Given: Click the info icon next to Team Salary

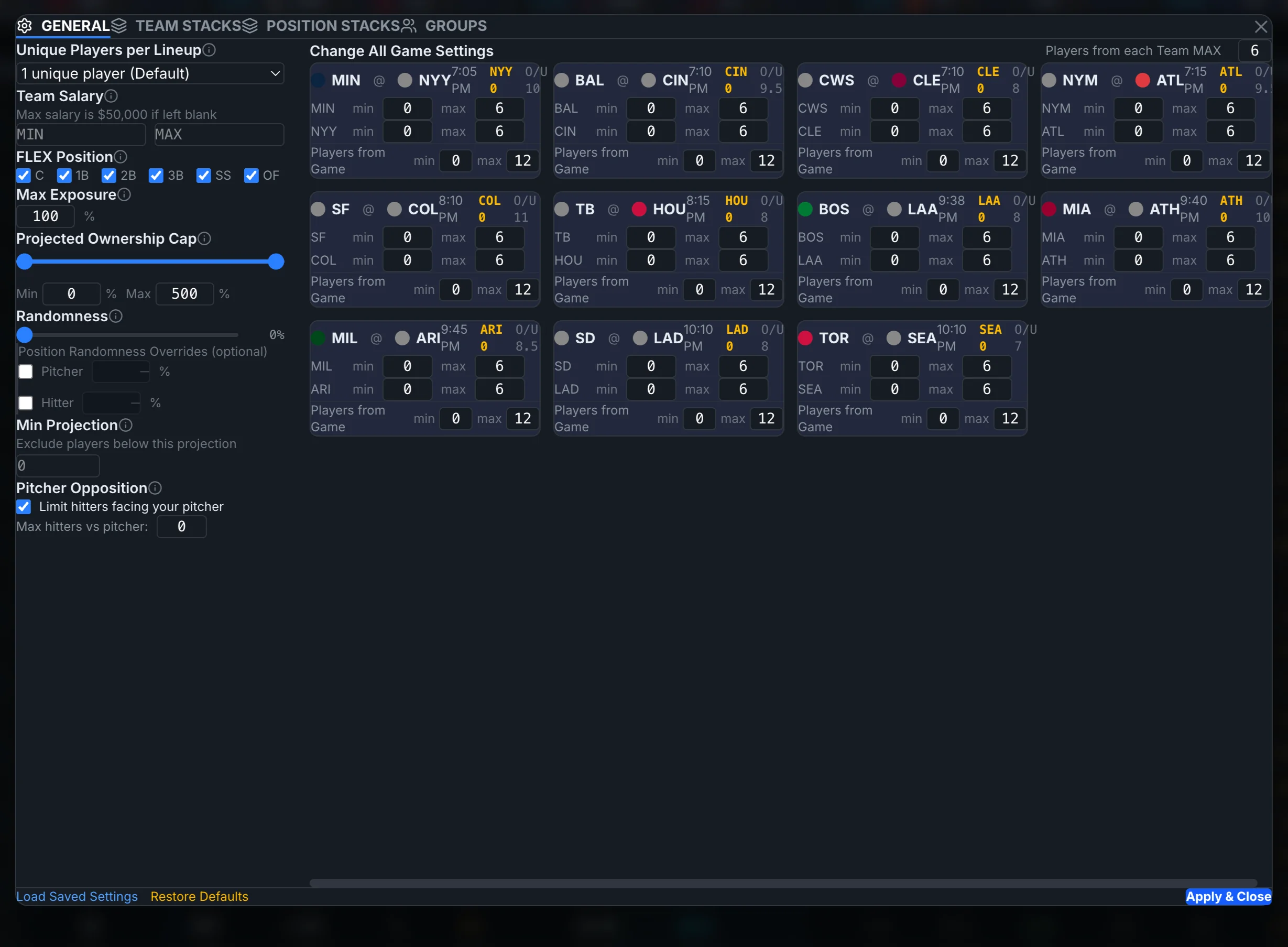Looking at the screenshot, I should pyautogui.click(x=111, y=96).
